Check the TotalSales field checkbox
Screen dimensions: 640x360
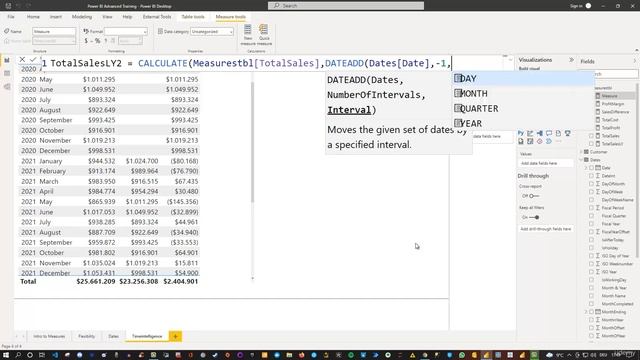pos(591,136)
